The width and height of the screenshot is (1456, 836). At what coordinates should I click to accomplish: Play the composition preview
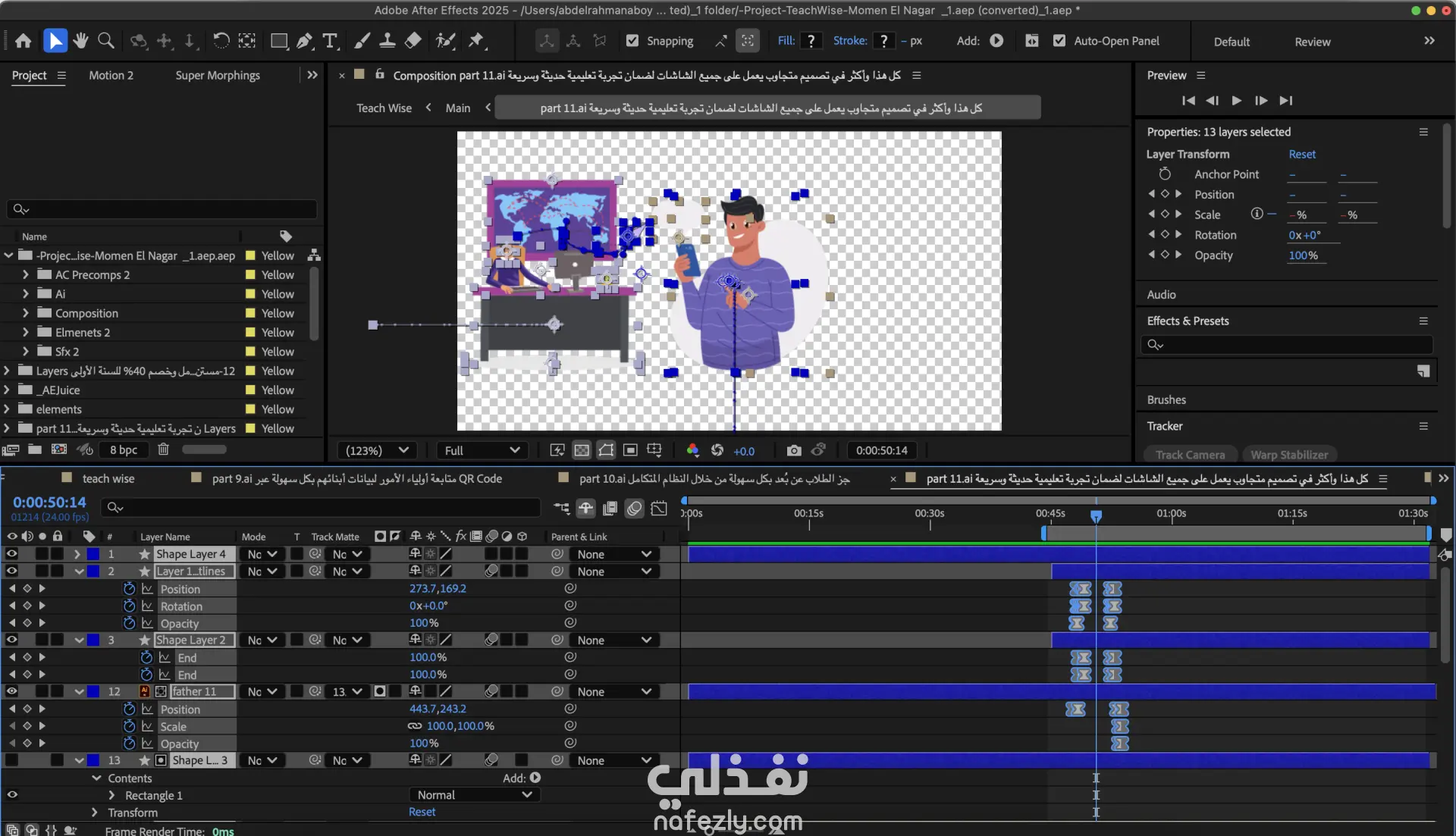coord(1236,100)
